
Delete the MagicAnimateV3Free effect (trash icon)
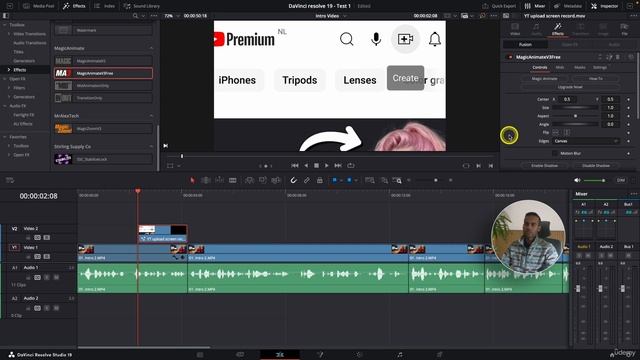[x=618, y=57]
